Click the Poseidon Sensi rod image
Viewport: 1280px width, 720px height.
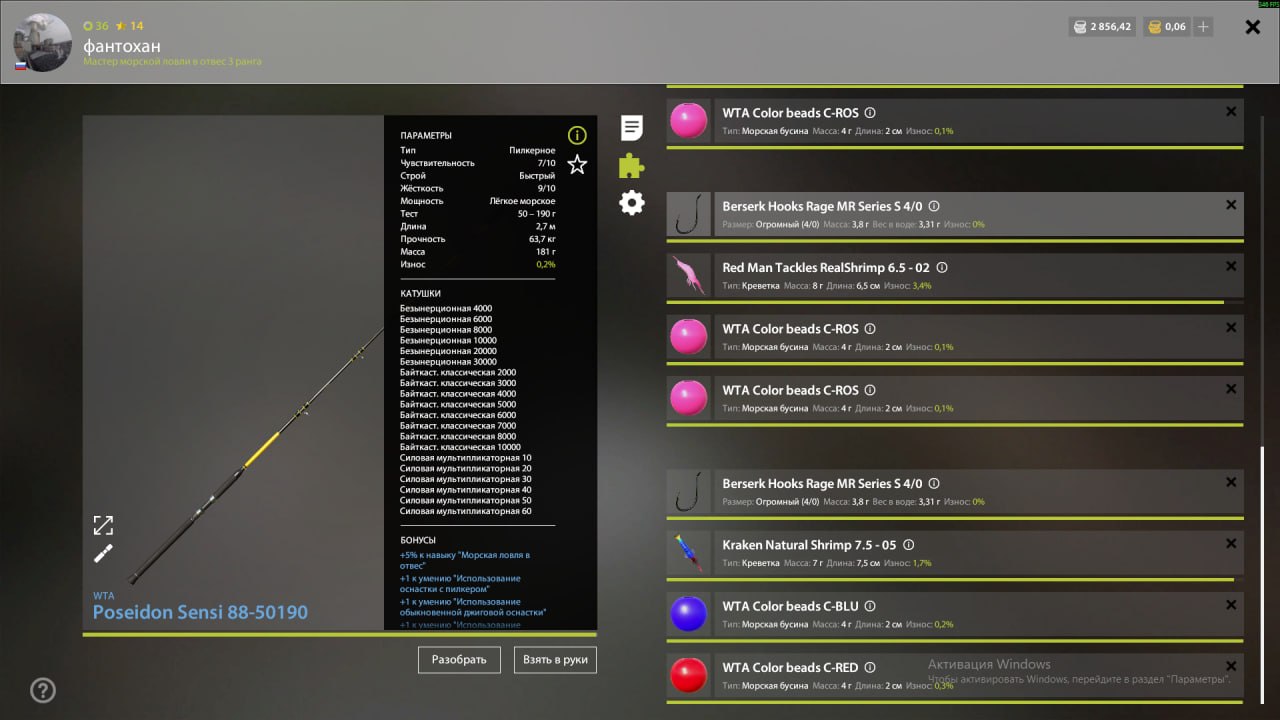click(256, 455)
